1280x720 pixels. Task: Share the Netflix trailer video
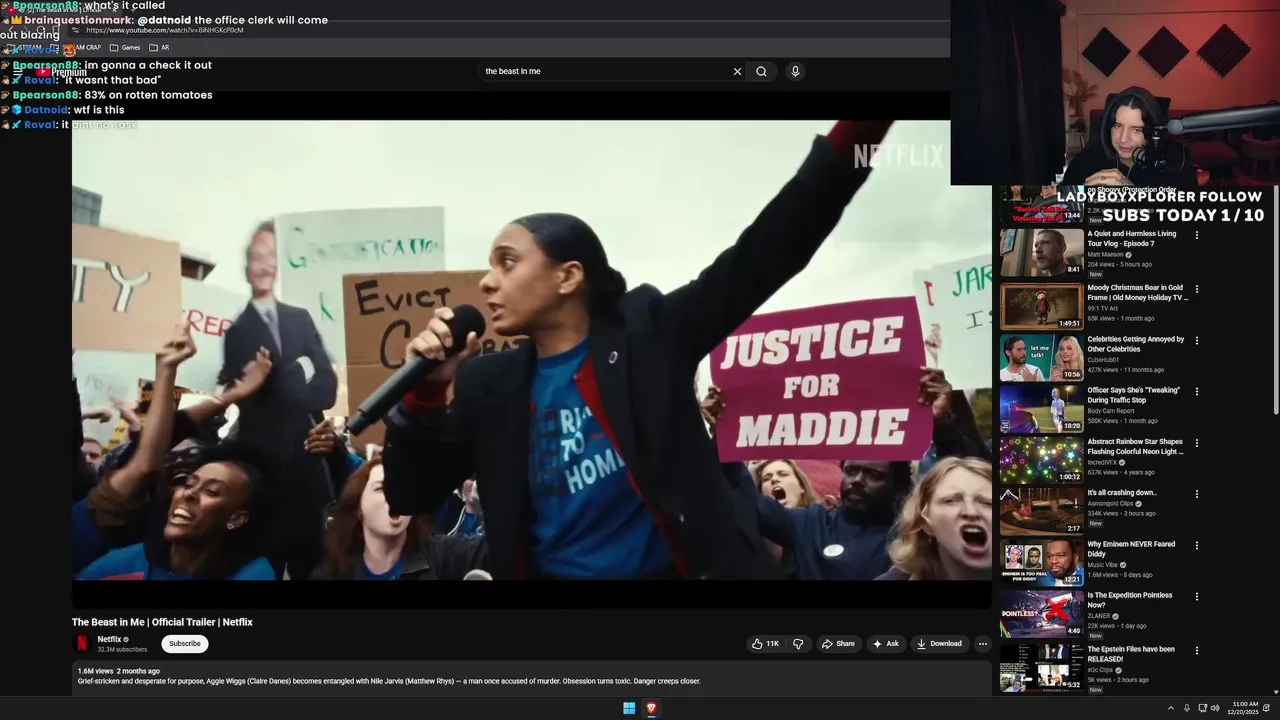click(838, 644)
